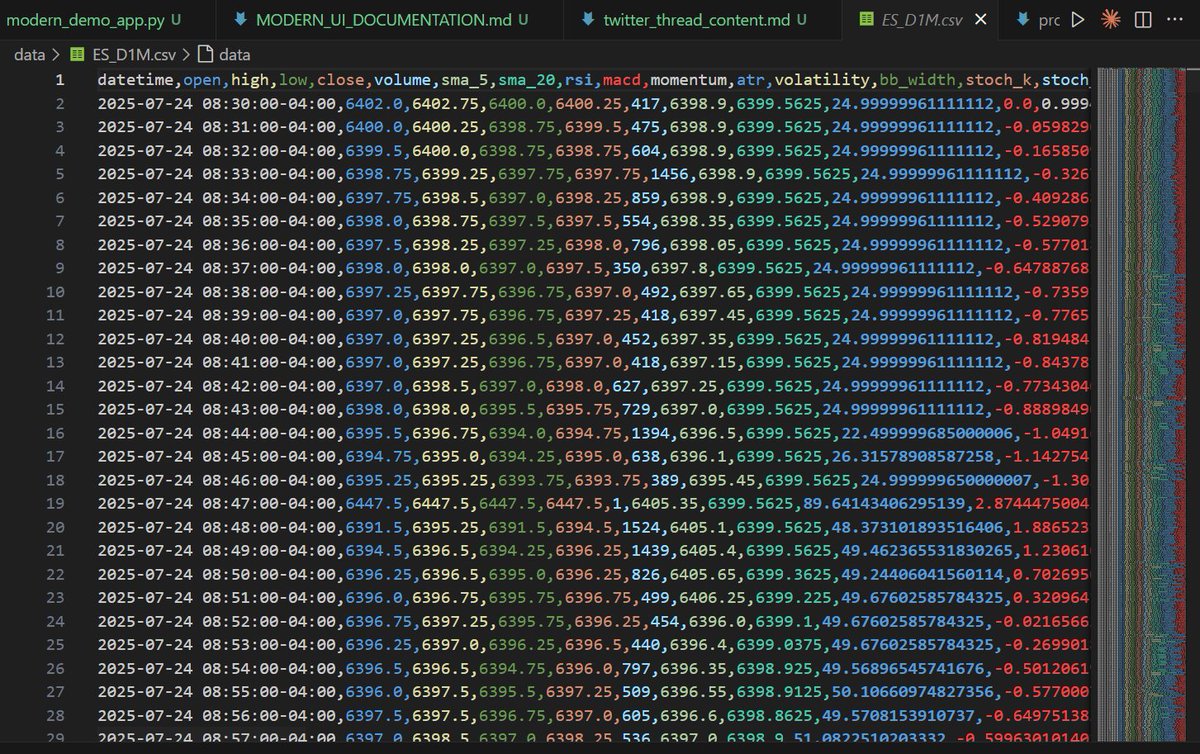The image size is (1200, 754).
Task: Click datetime 2025-07-24 08:33:00-04:00
Action: (x=217, y=174)
